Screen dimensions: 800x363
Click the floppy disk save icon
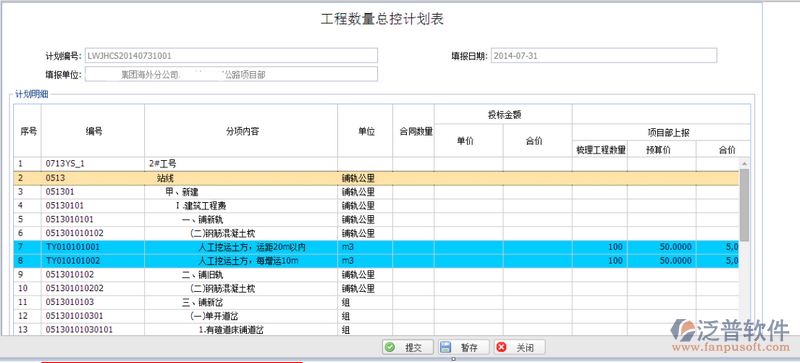(x=445, y=348)
